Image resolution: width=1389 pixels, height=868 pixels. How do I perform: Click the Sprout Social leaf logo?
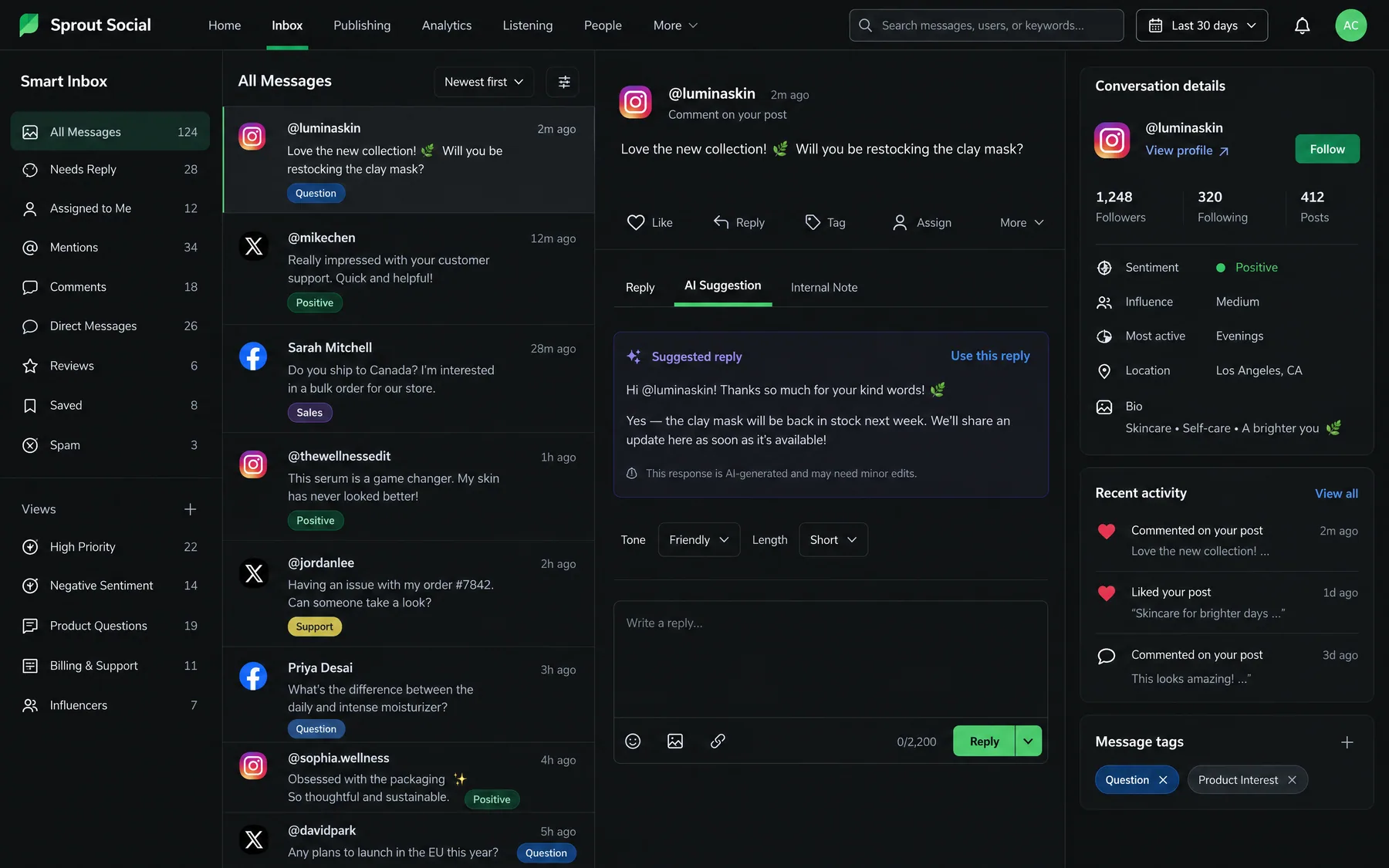click(x=29, y=25)
